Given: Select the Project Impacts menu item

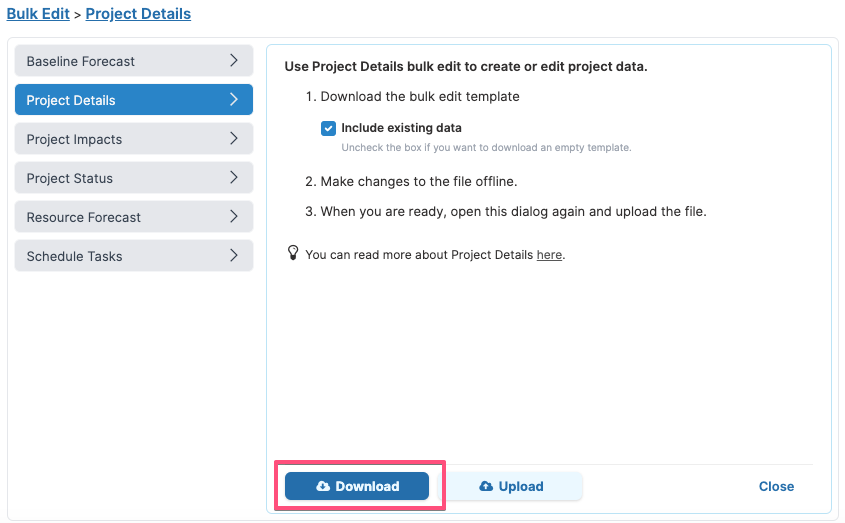Looking at the screenshot, I should [134, 139].
